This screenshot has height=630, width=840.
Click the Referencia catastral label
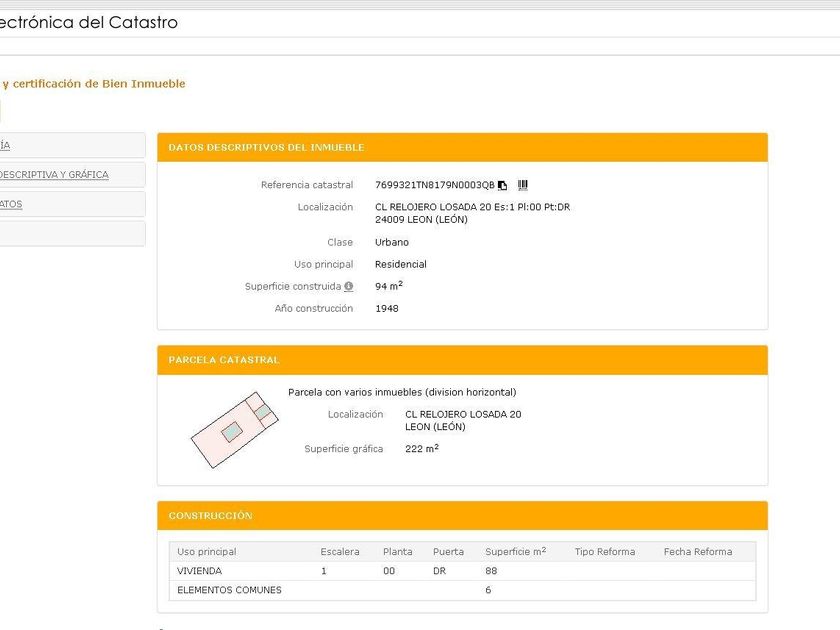[x=307, y=185]
